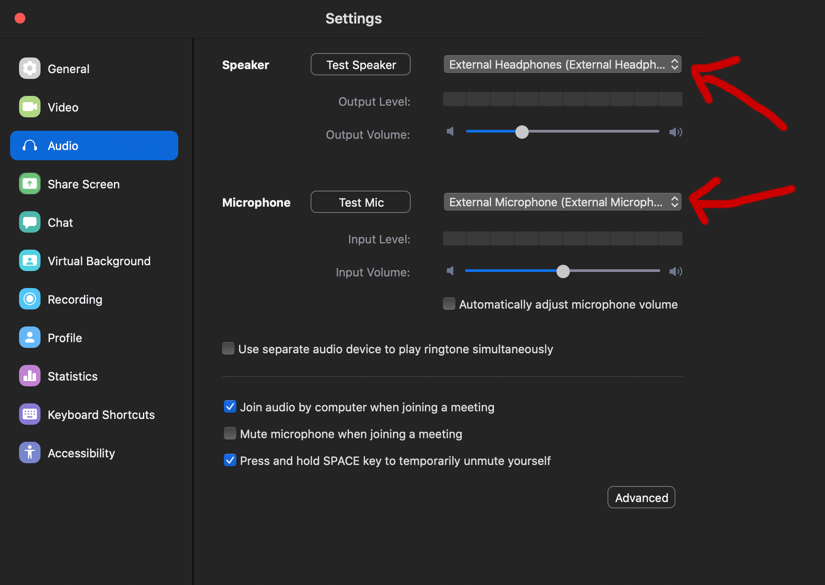Click the Output Volume slider handle
The height and width of the screenshot is (585, 825).
click(x=521, y=132)
